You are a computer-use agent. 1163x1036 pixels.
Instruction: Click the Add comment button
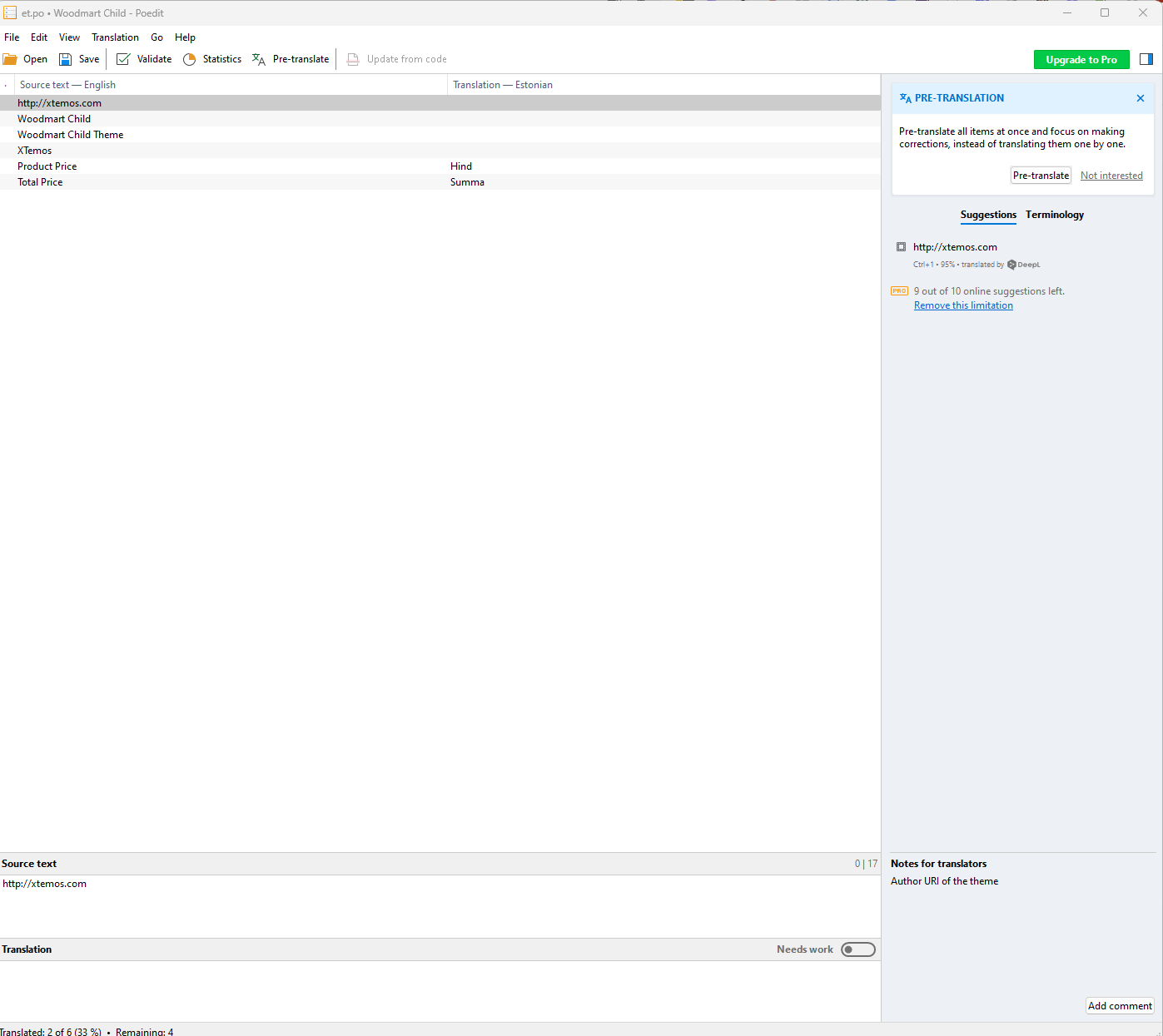[1120, 1006]
